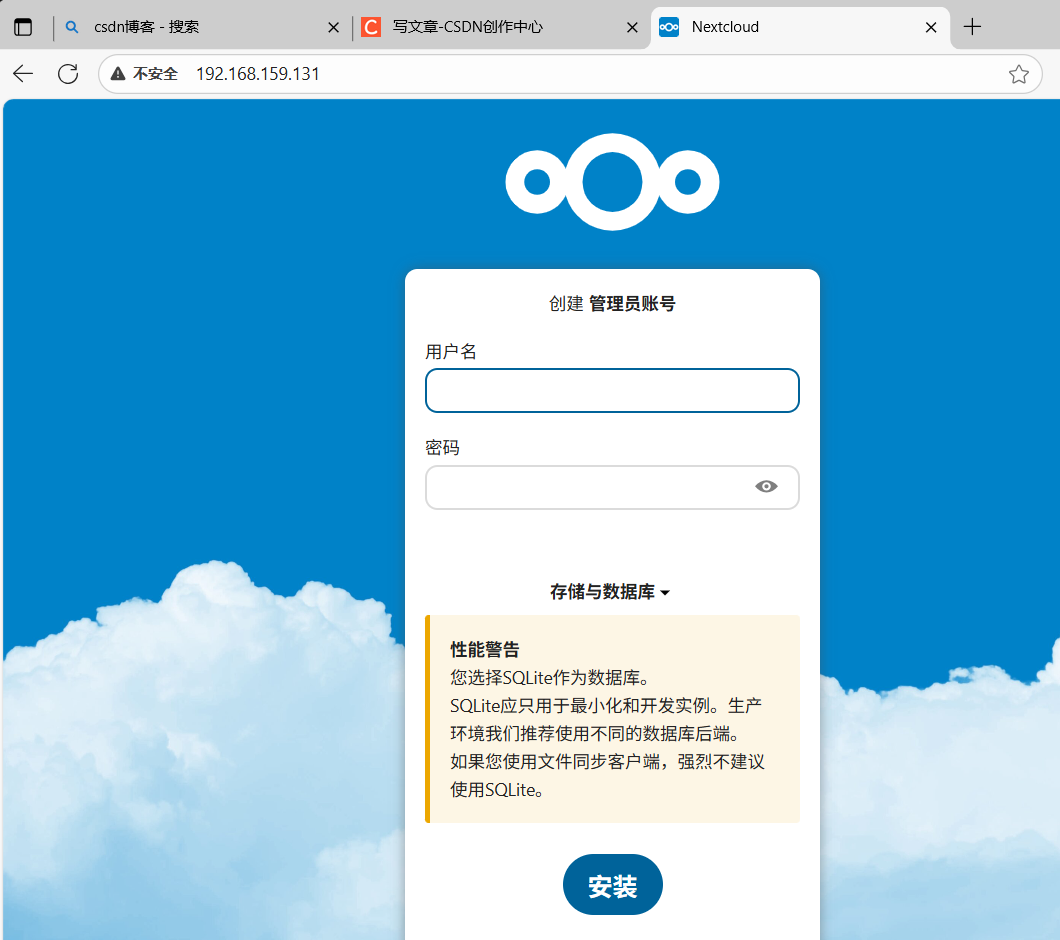Screen dimensions: 1060x940
Task: Close the csdn博客 - 搜索 tab
Action: [x=333, y=27]
